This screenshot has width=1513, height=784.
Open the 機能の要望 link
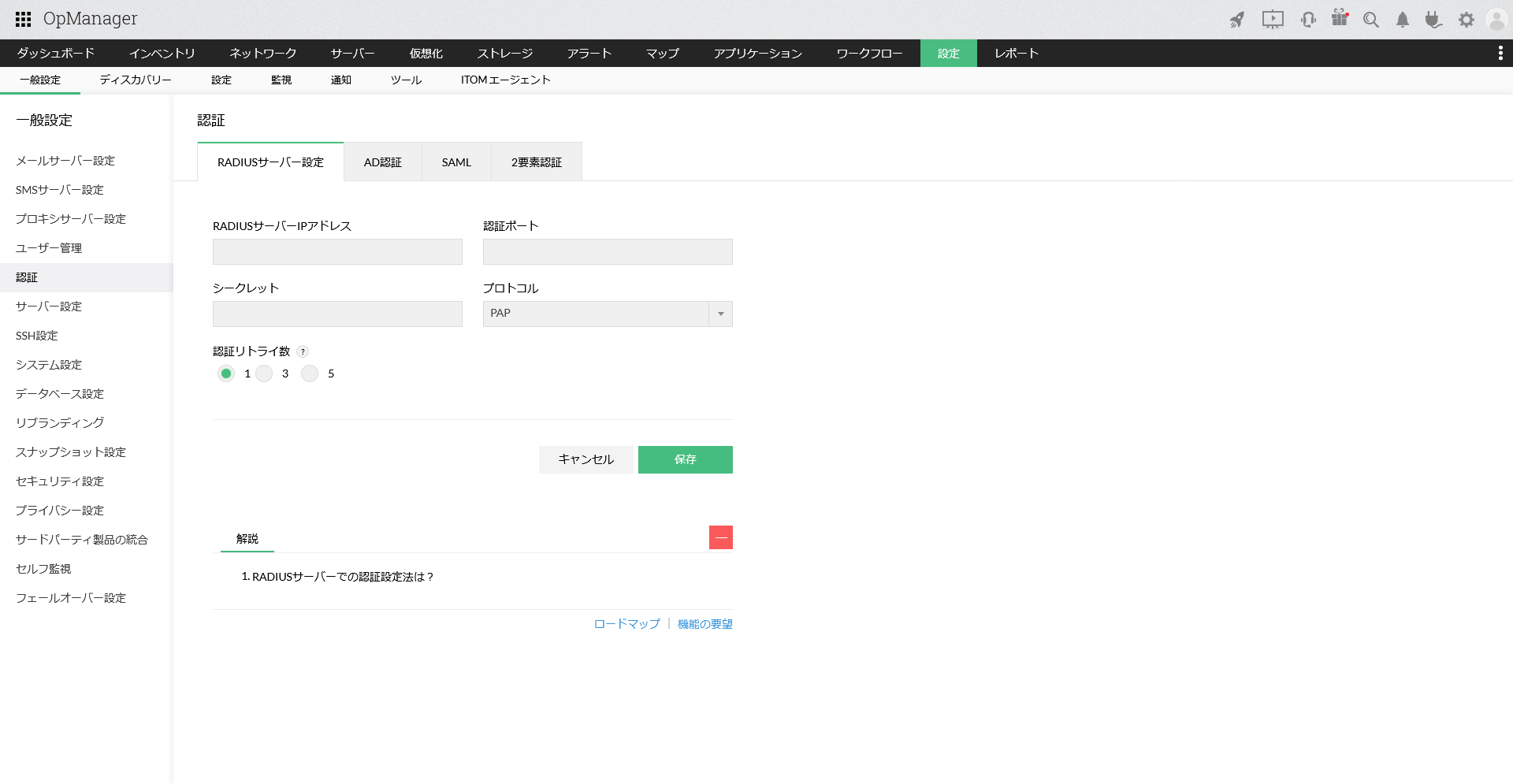(705, 624)
